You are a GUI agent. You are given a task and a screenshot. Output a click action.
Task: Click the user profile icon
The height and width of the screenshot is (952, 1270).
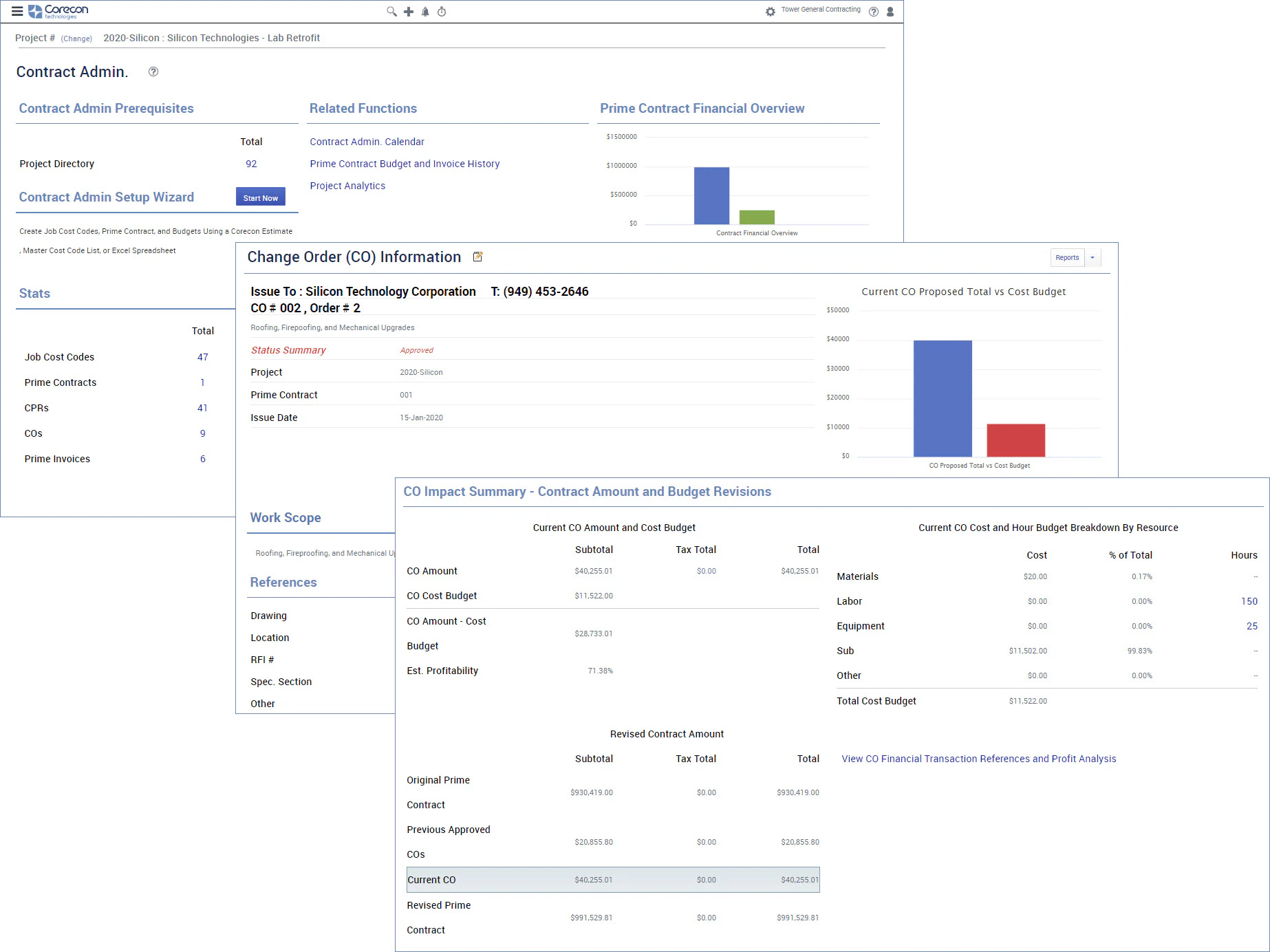(x=890, y=12)
